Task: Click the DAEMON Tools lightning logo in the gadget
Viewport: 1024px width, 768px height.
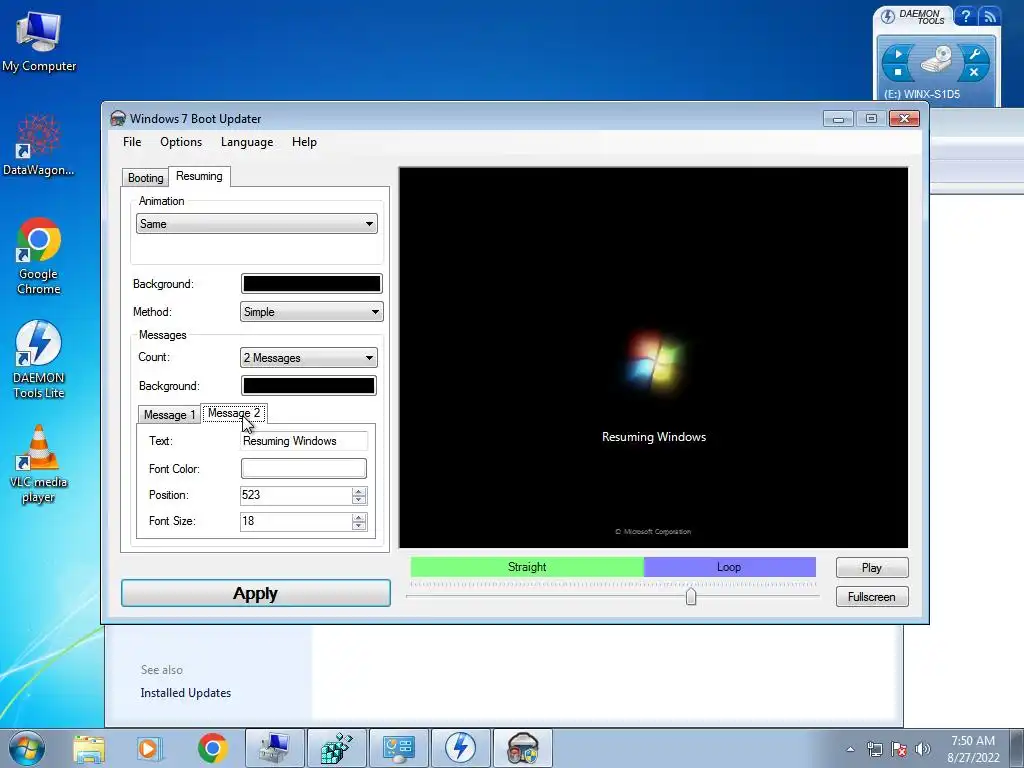Action: tap(888, 16)
